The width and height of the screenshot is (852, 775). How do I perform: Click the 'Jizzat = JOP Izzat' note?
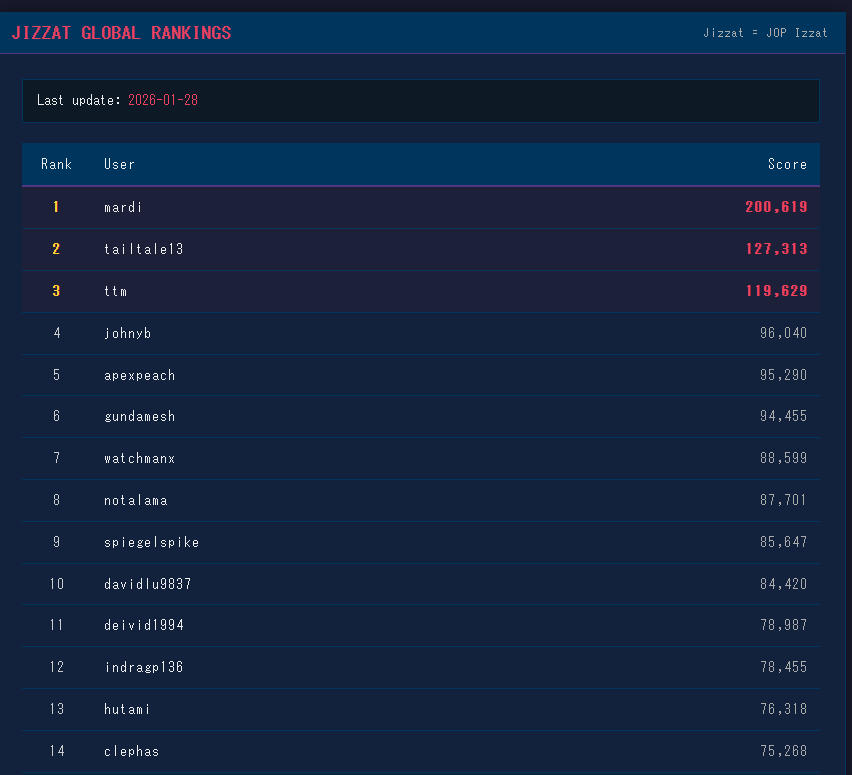coord(765,33)
